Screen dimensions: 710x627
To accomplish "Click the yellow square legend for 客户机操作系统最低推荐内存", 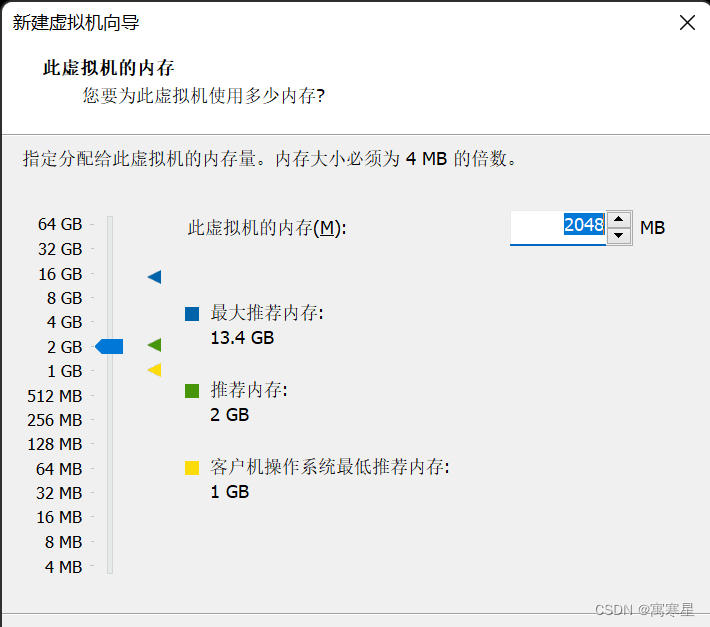I will point(192,468).
